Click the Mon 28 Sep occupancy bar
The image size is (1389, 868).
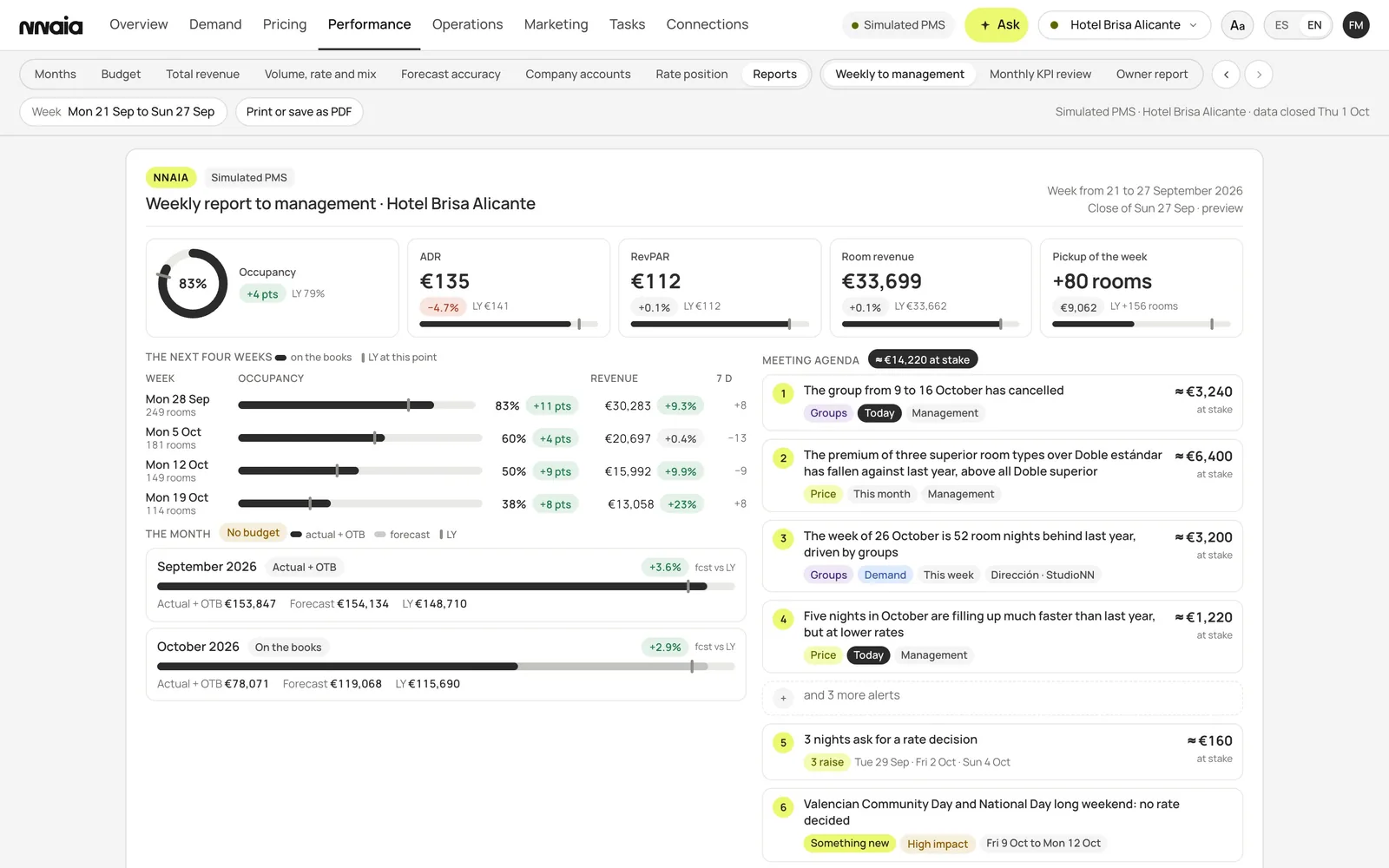[x=357, y=405]
